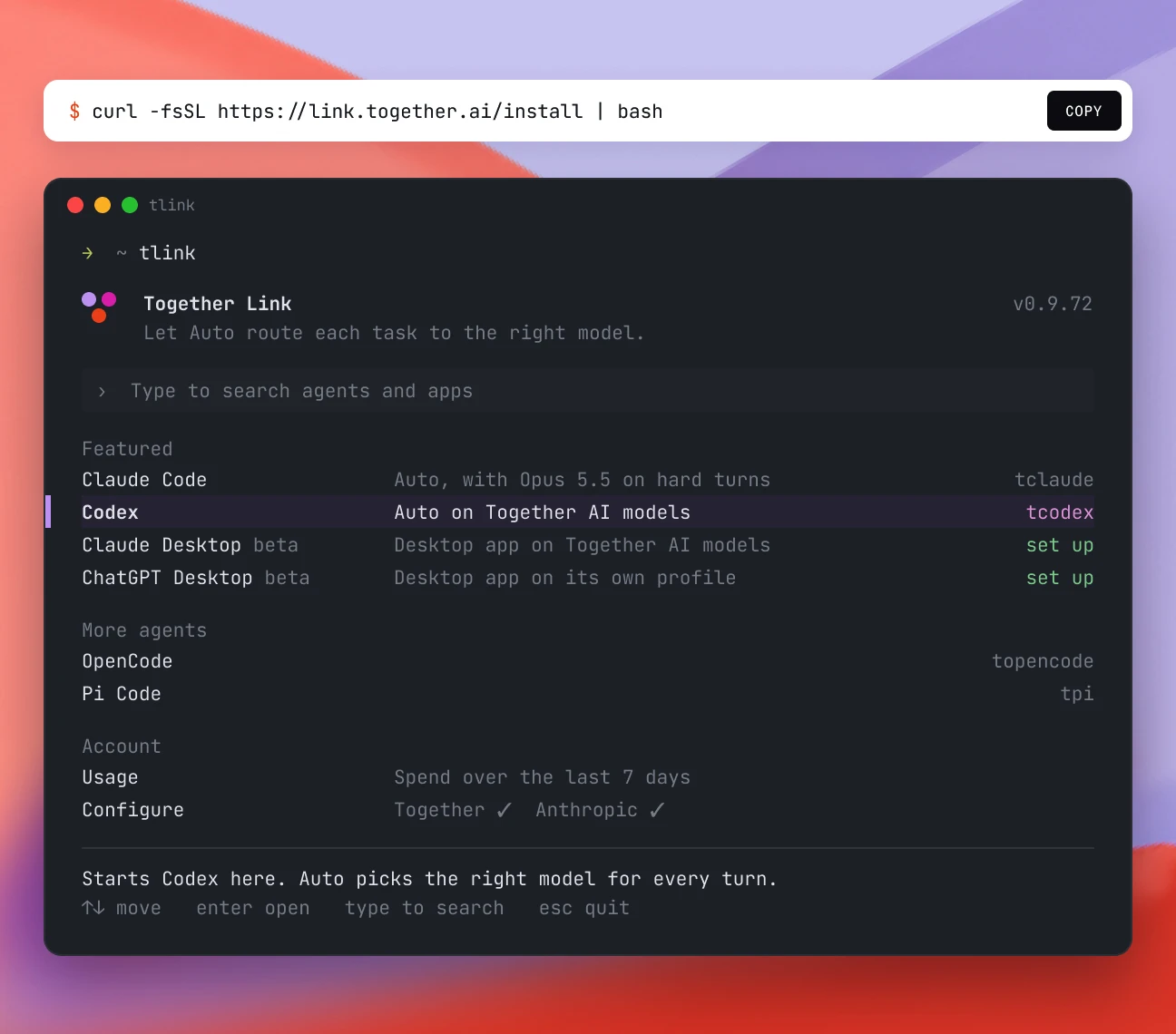Image resolution: width=1176 pixels, height=1034 pixels.
Task: Open the Pi Code agent
Action: click(x=588, y=694)
